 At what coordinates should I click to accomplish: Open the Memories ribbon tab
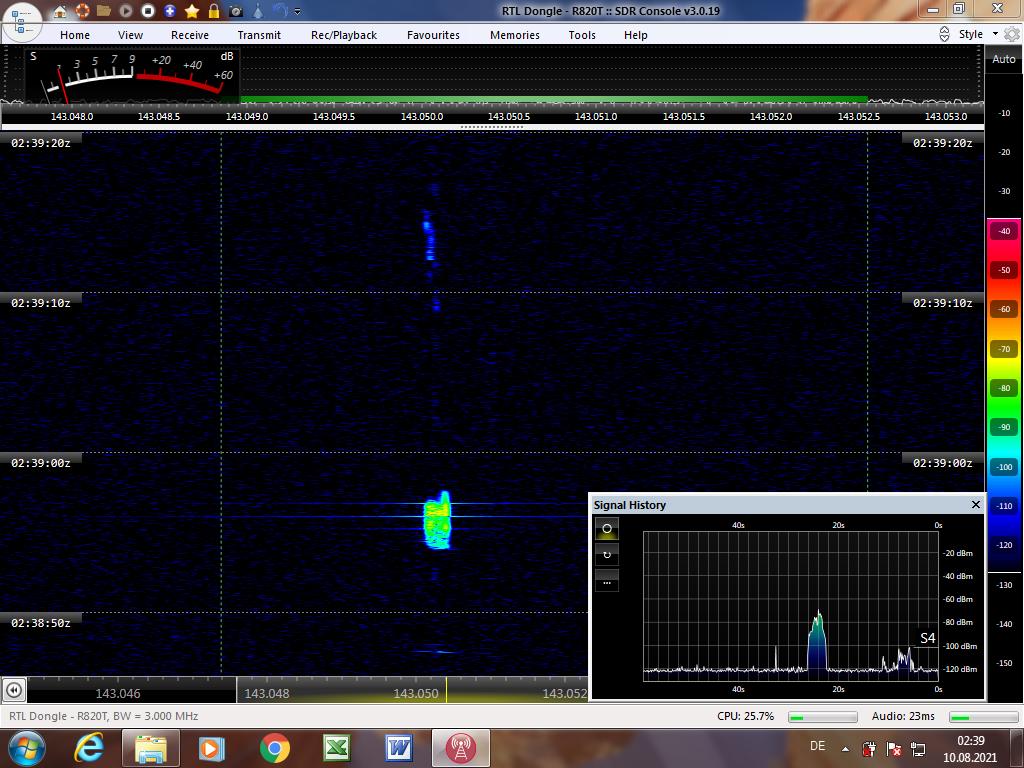(515, 35)
